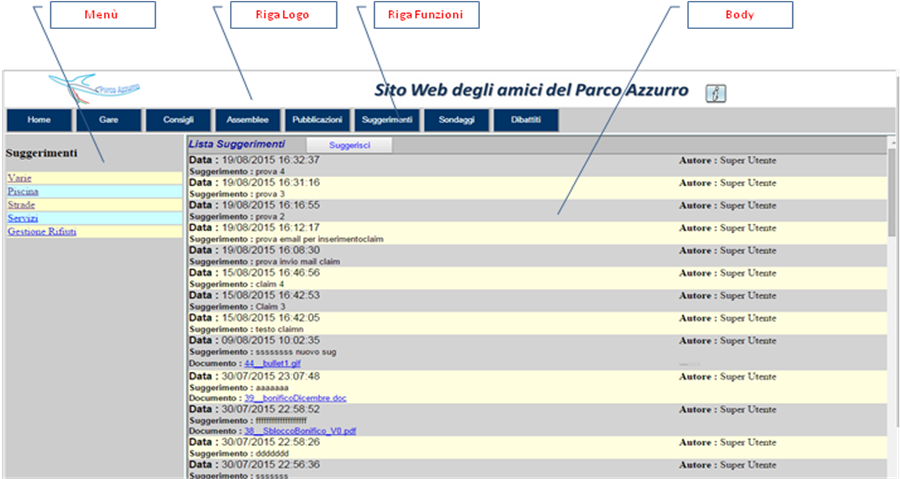Open the 38__SbloccoBonifico_V0.pdf document
900x479 pixels.
pos(300,431)
